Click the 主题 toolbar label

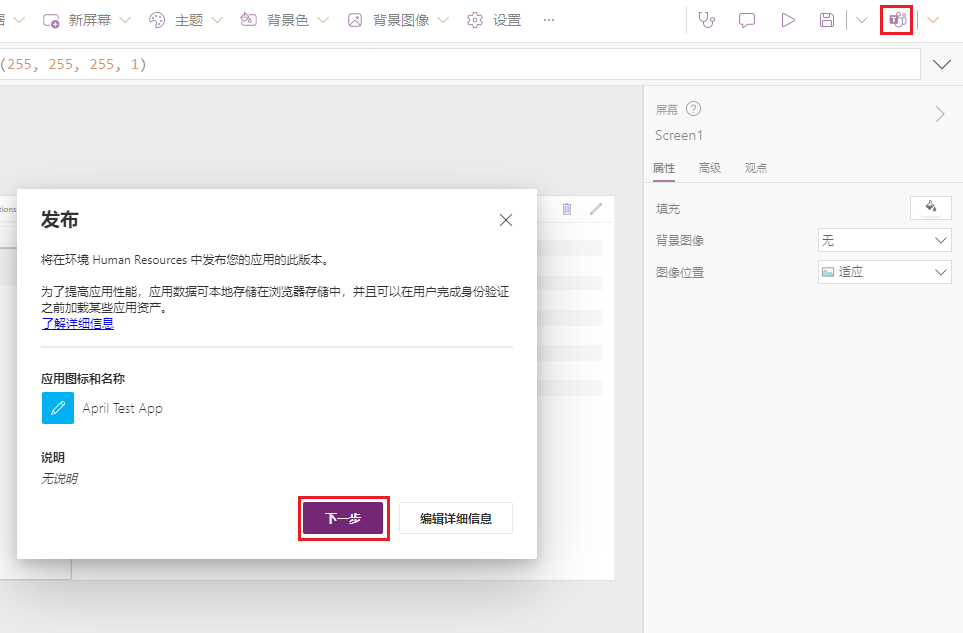(189, 20)
